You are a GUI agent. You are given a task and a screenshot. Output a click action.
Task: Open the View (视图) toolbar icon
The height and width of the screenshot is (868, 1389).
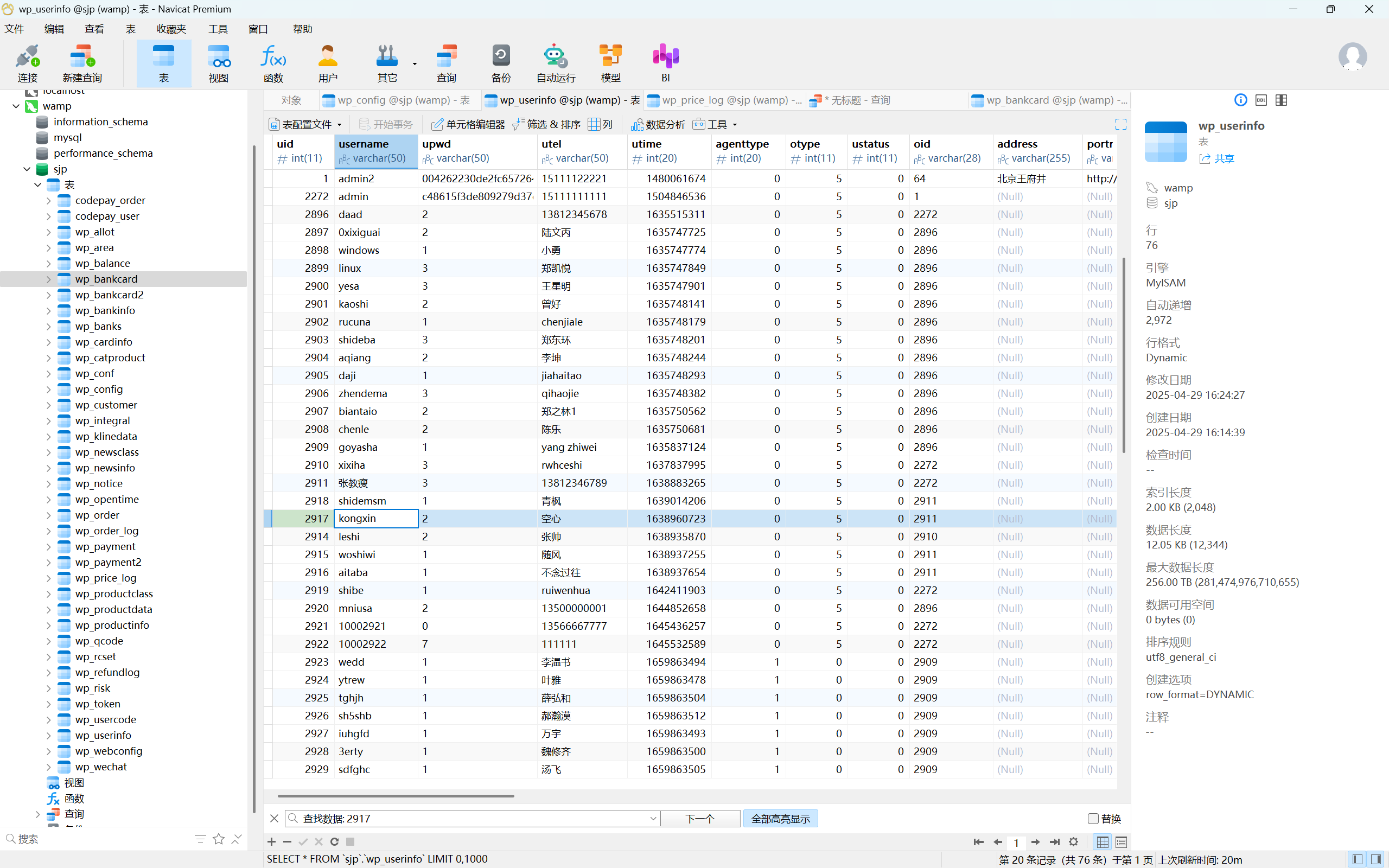218,63
